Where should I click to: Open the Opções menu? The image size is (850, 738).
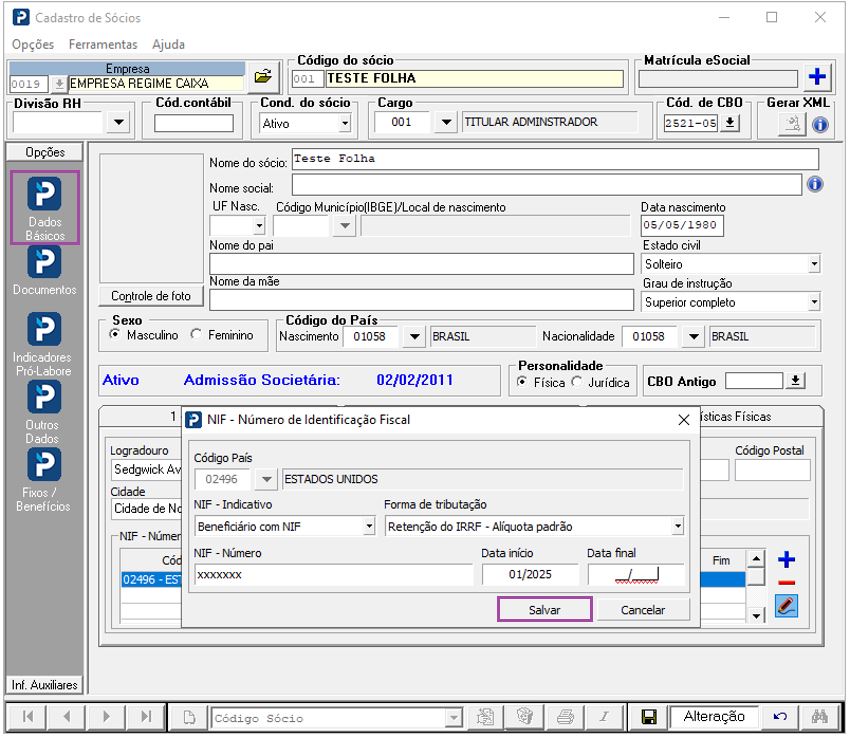pyautogui.click(x=33, y=44)
